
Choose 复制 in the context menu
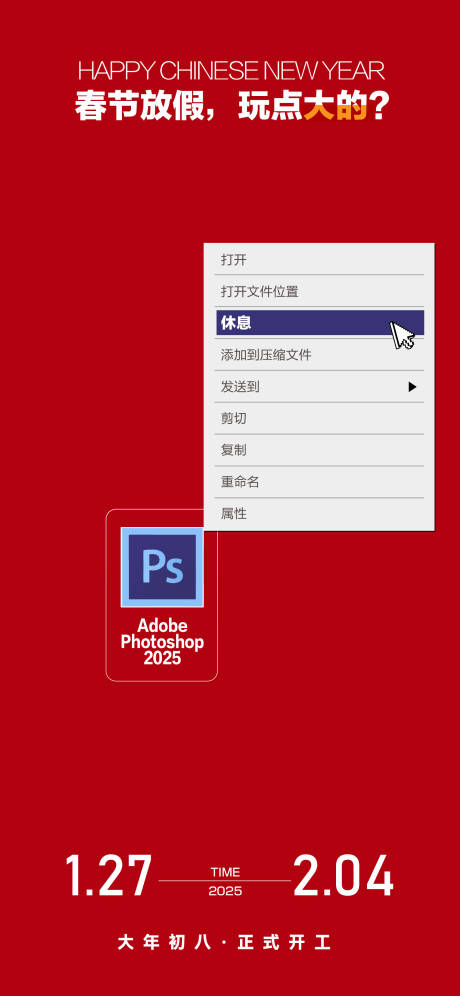(x=320, y=450)
